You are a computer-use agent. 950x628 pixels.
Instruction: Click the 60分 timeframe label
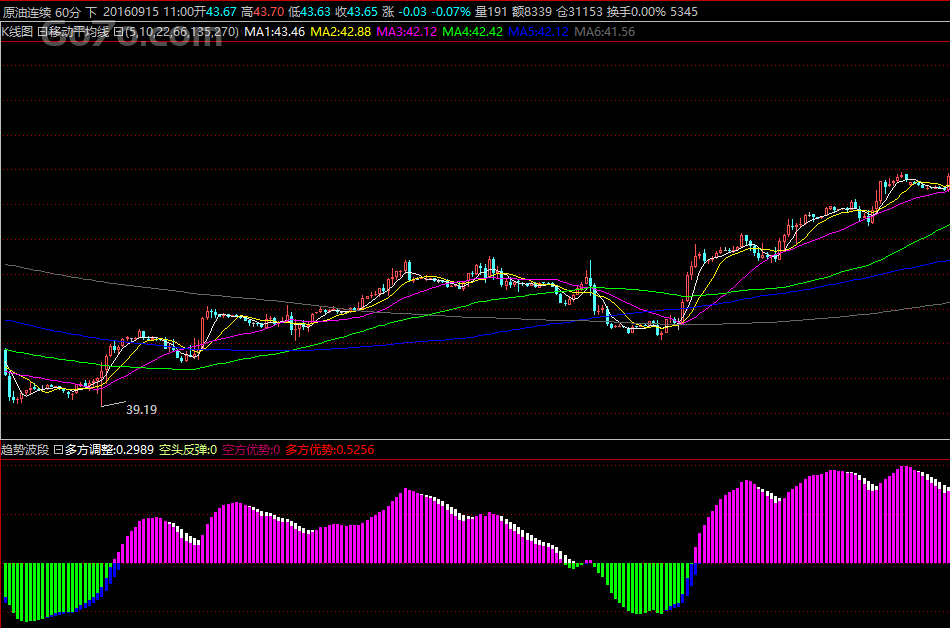tap(68, 12)
